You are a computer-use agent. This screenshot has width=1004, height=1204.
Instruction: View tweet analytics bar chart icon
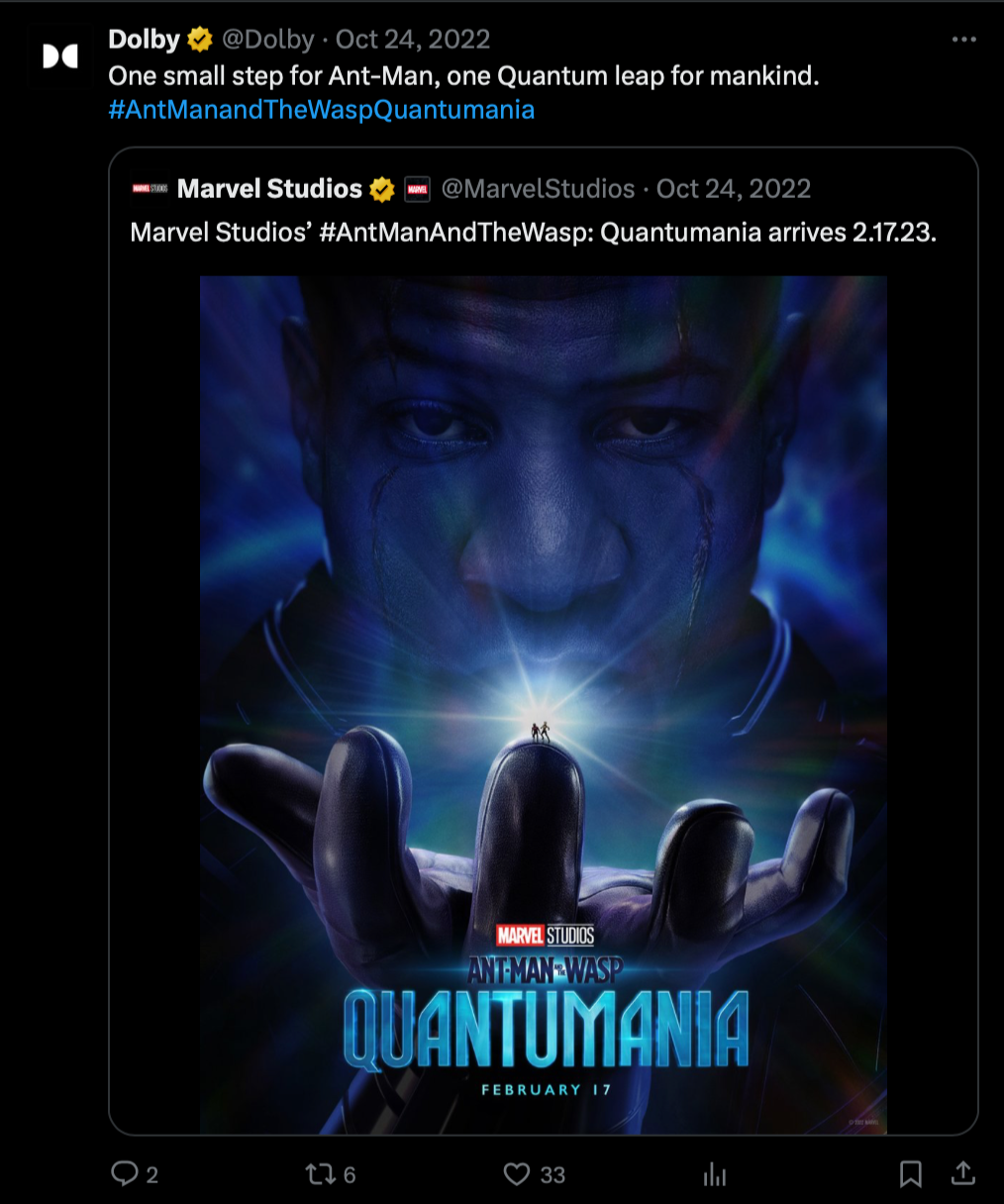pos(714,1174)
